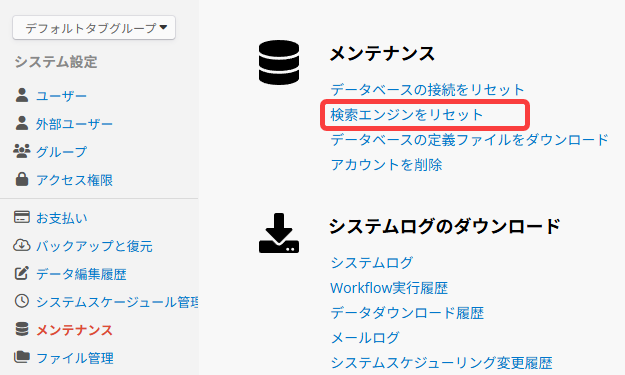This screenshot has height=375, width=625.
Task: Open the メールログ link
Action: pyautogui.click(x=365, y=338)
